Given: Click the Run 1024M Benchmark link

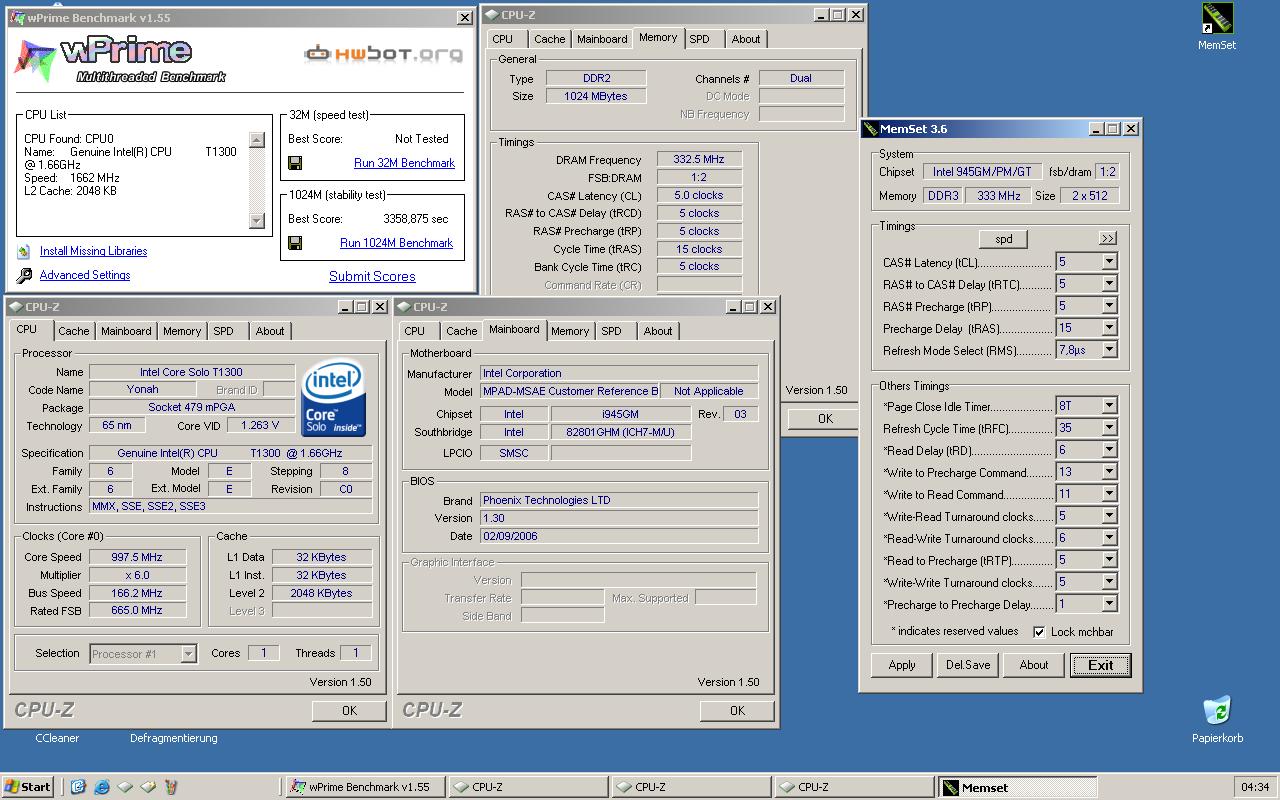Looking at the screenshot, I should pyautogui.click(x=396, y=243).
